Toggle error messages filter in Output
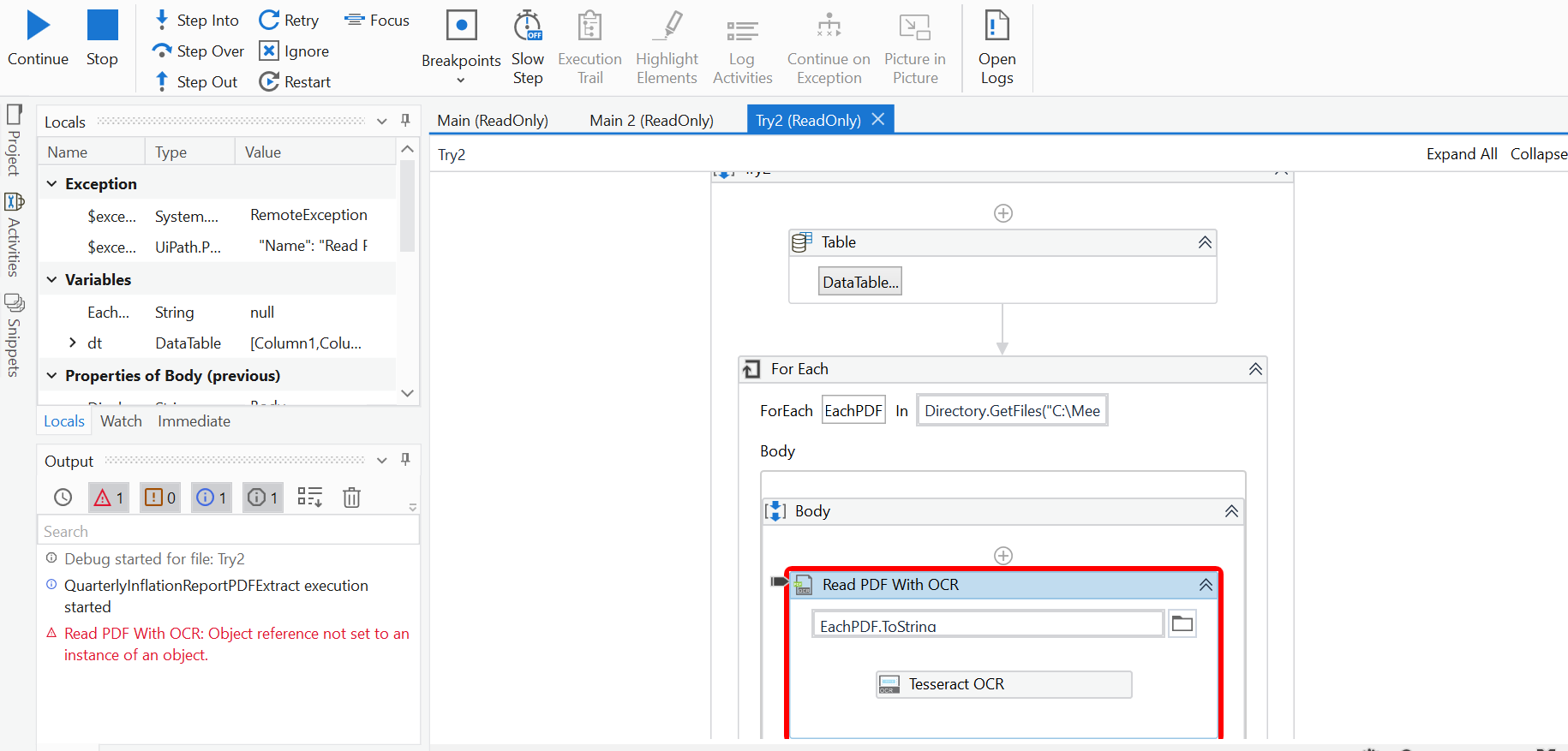The width and height of the screenshot is (1568, 751). pos(109,497)
